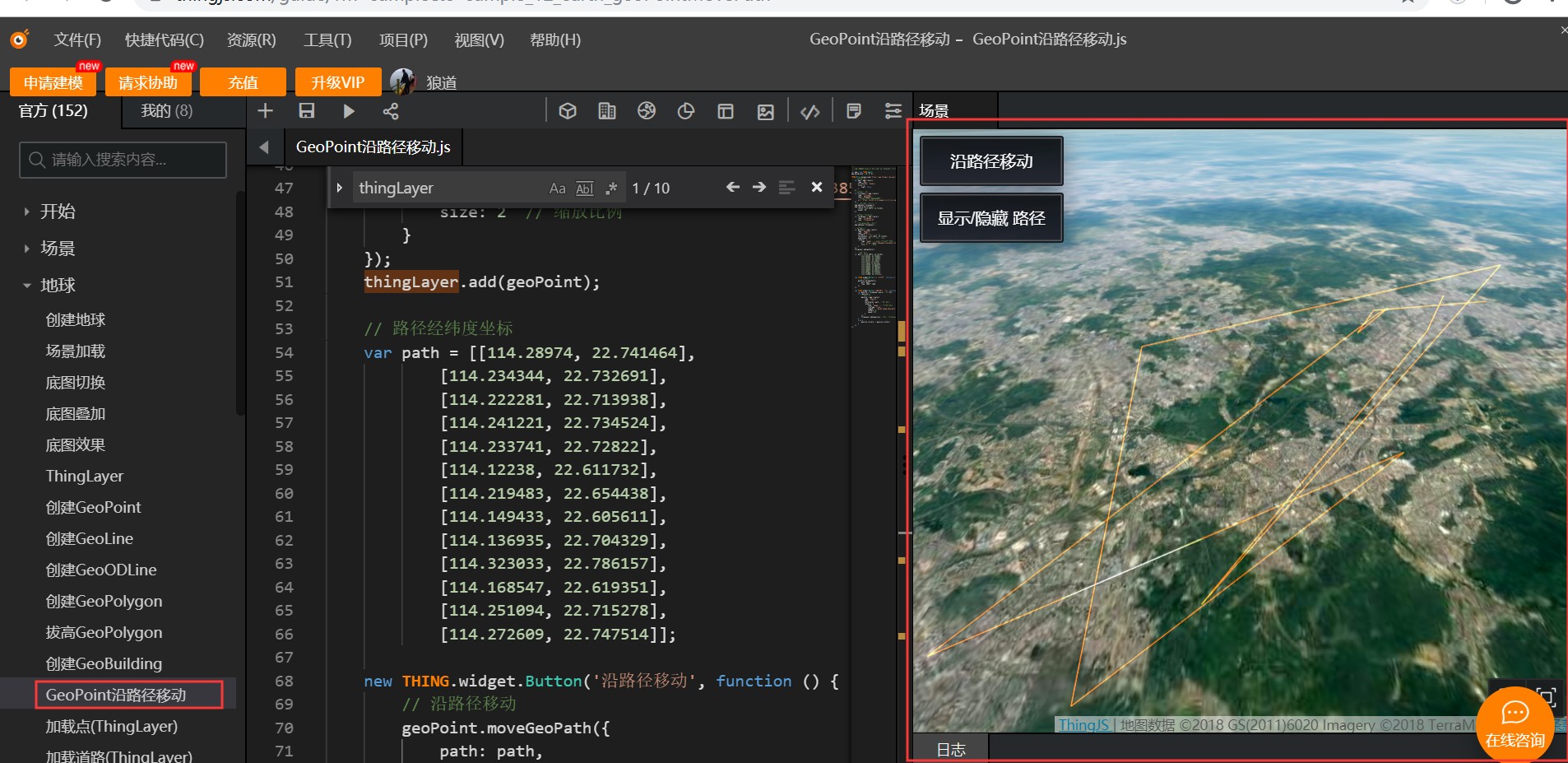Focus the sidebar search input field

click(x=123, y=160)
